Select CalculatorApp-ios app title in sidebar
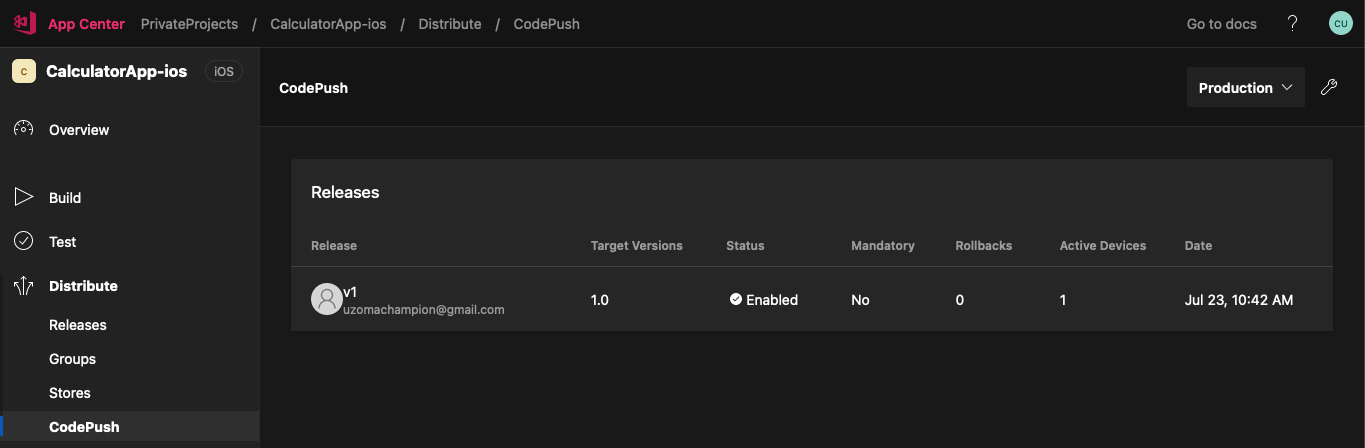Screen dimensions: 1365x448 (116, 71)
